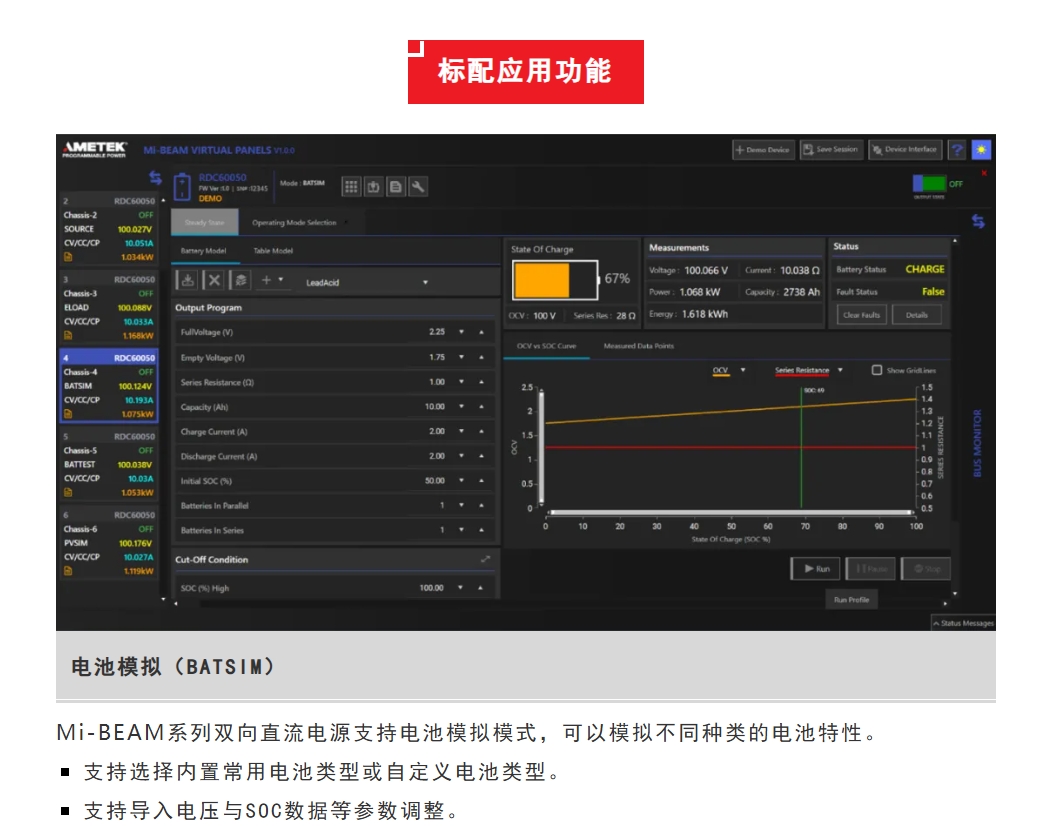This screenshot has height=826, width=1041.
Task: Click the green SOC 69 marker line on the chart
Action: (x=801, y=449)
